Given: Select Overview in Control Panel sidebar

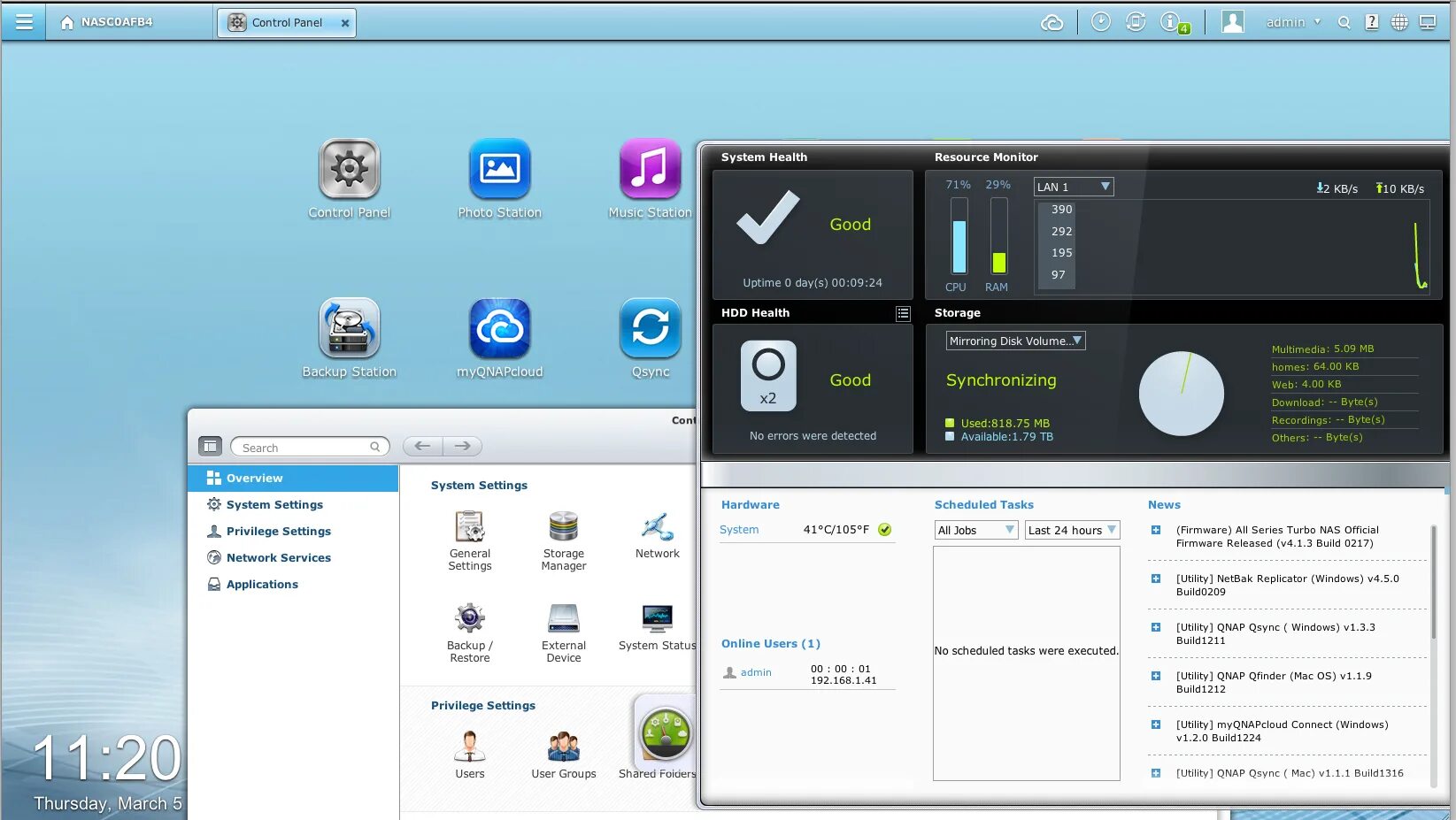Looking at the screenshot, I should tap(293, 479).
